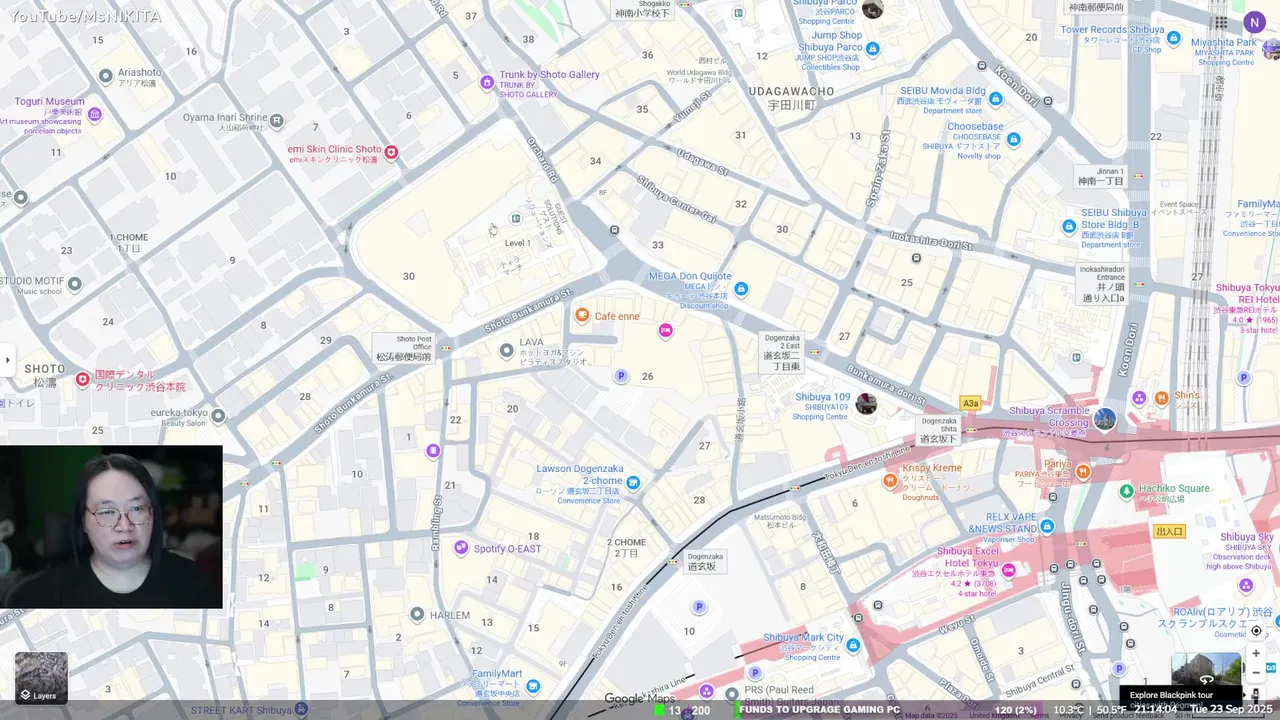This screenshot has height=720, width=1280.
Task: Select the Lawson Dogenzaka 2-chome pin
Action: click(x=633, y=483)
